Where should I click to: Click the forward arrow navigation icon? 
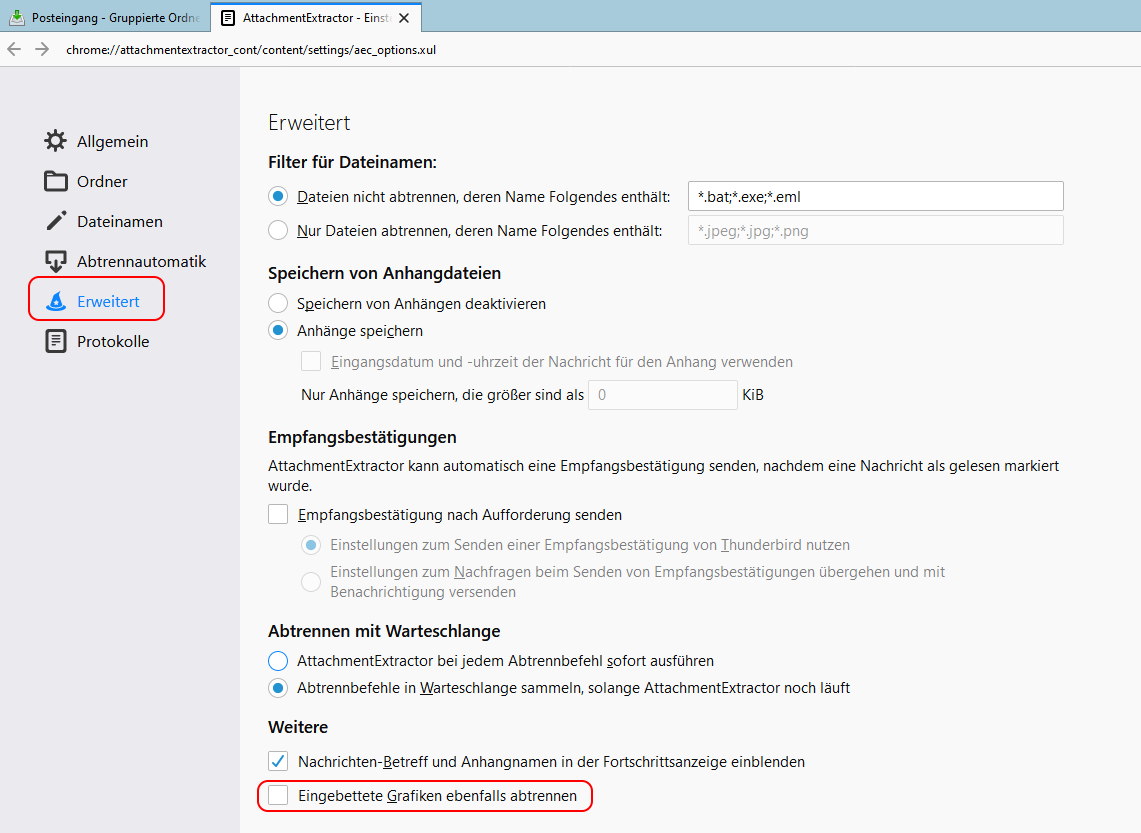(42, 49)
